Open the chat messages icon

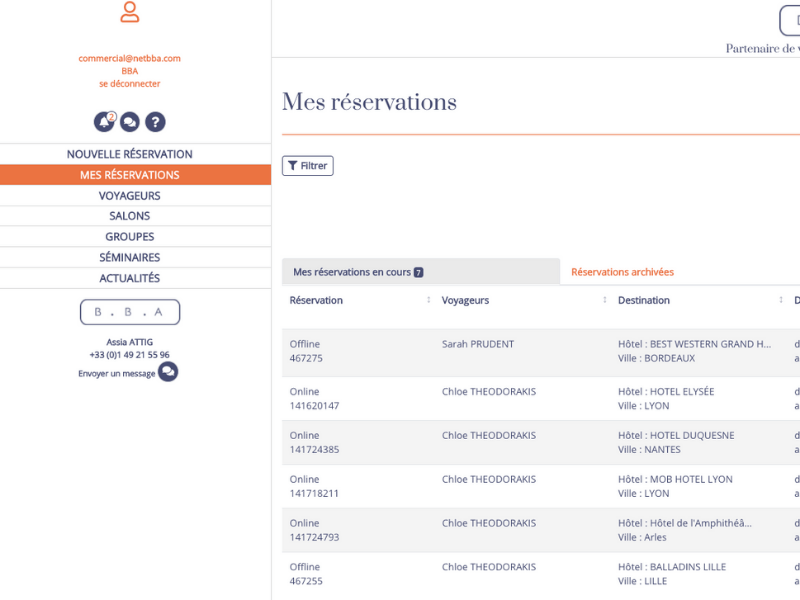tap(130, 122)
